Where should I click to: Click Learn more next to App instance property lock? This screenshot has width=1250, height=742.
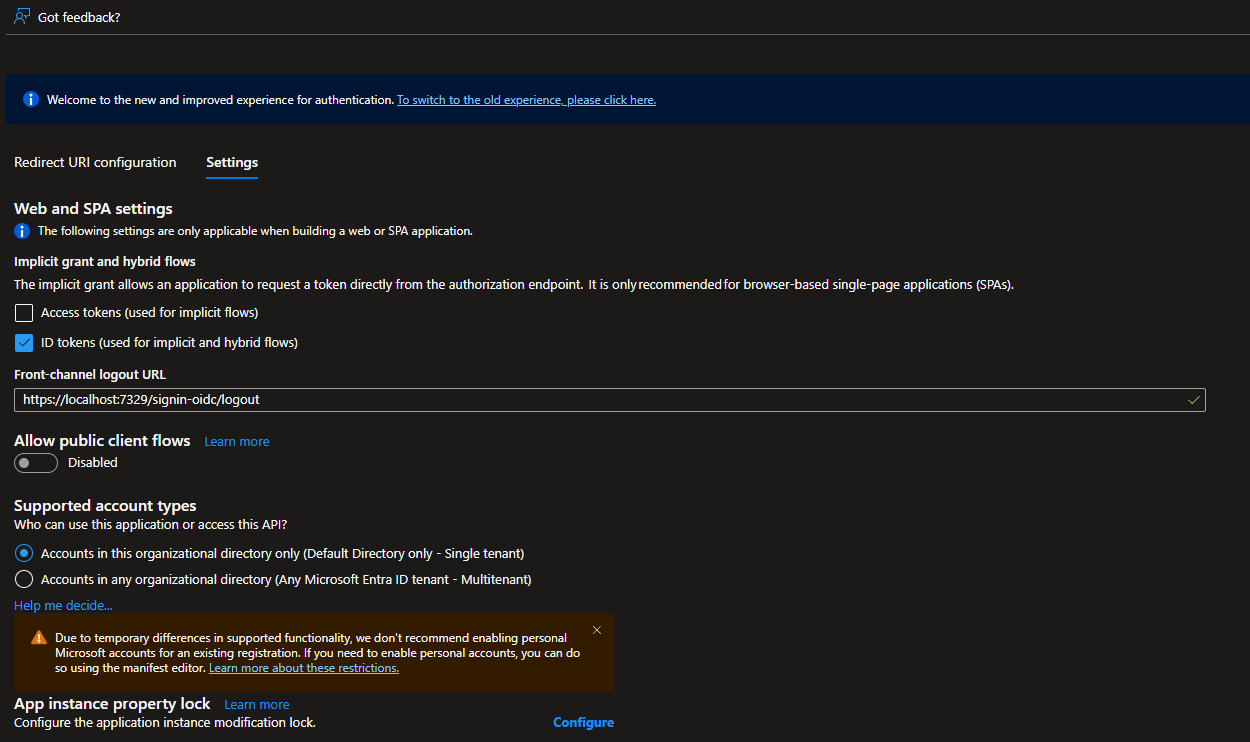click(256, 704)
